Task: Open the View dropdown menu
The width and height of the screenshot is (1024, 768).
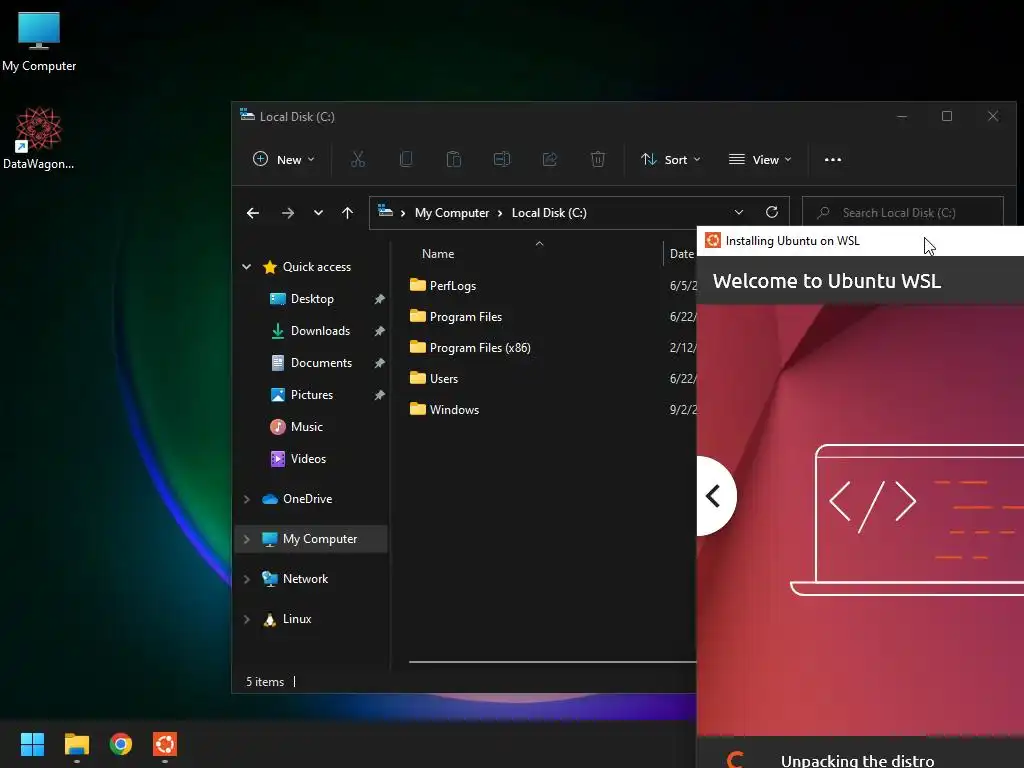Action: (x=760, y=159)
